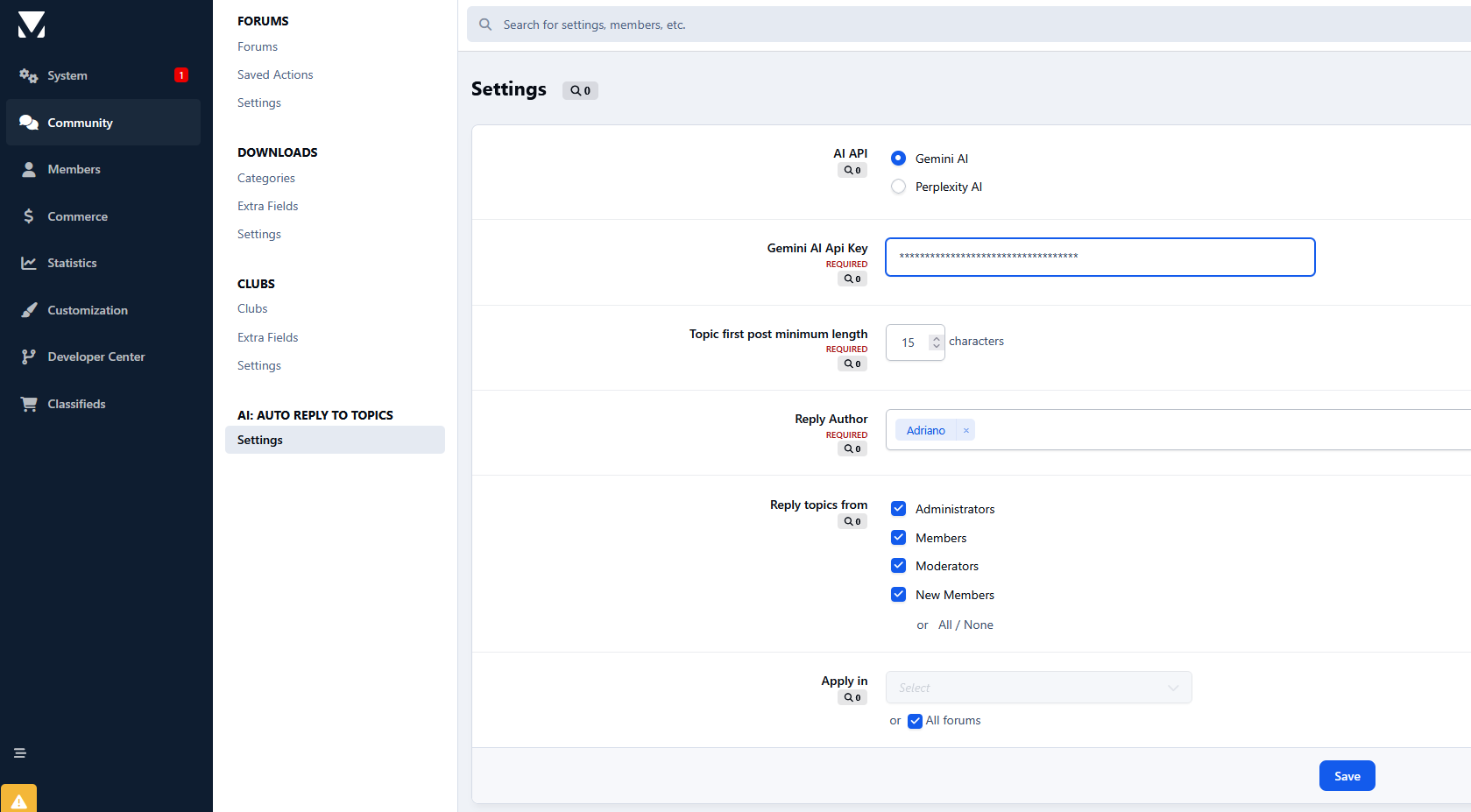The width and height of the screenshot is (1471, 812).
Task: Open Commerce via the dollar icon
Action: coord(29,216)
